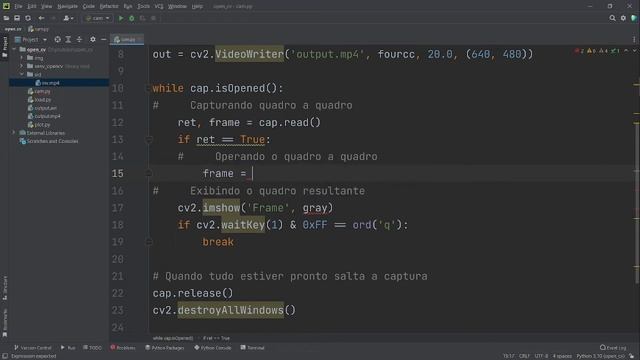Open the Project view dropdown
This screenshot has width=640, height=360.
(31, 40)
